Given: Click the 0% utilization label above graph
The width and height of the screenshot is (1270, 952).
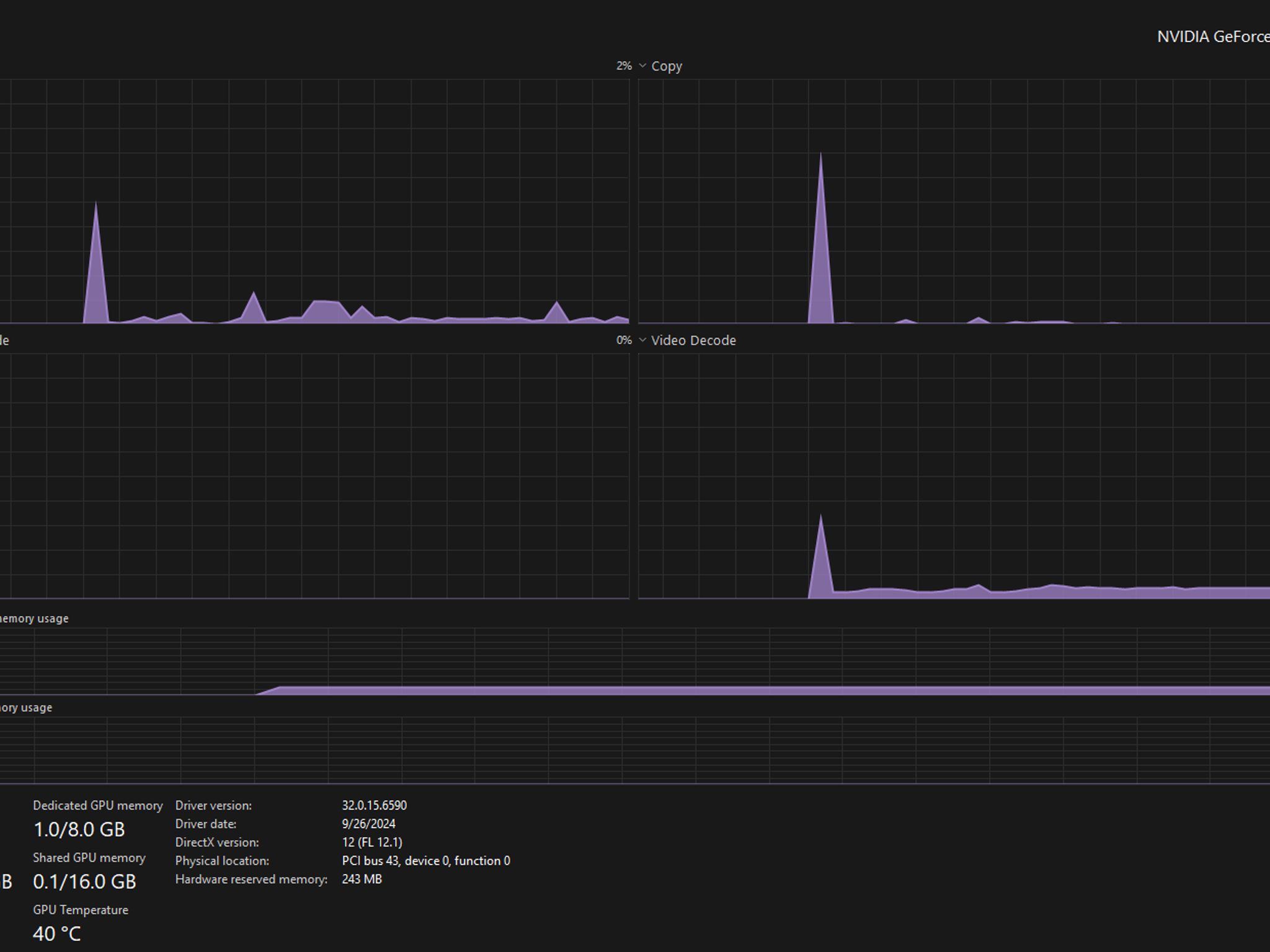Looking at the screenshot, I should click(x=624, y=340).
